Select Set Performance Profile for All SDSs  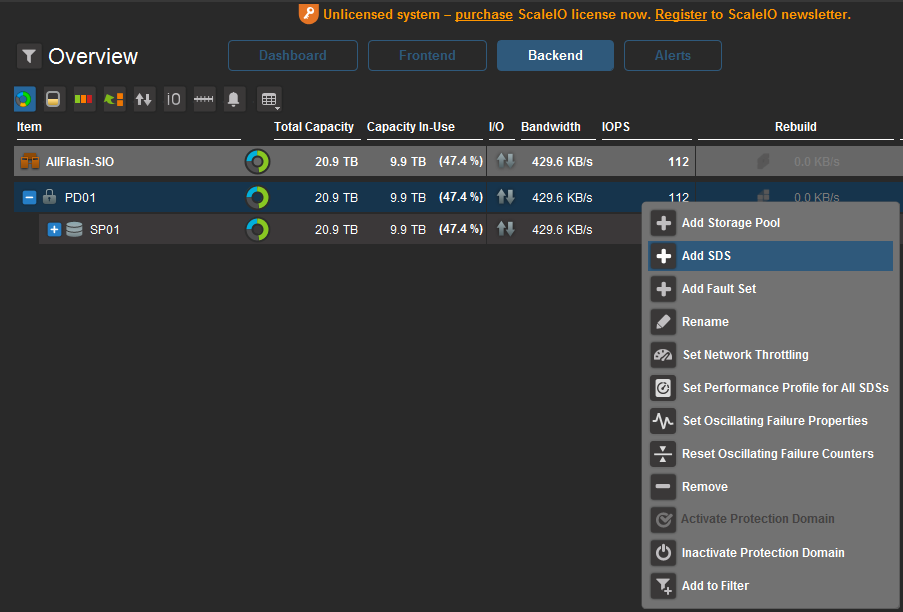tap(771, 387)
